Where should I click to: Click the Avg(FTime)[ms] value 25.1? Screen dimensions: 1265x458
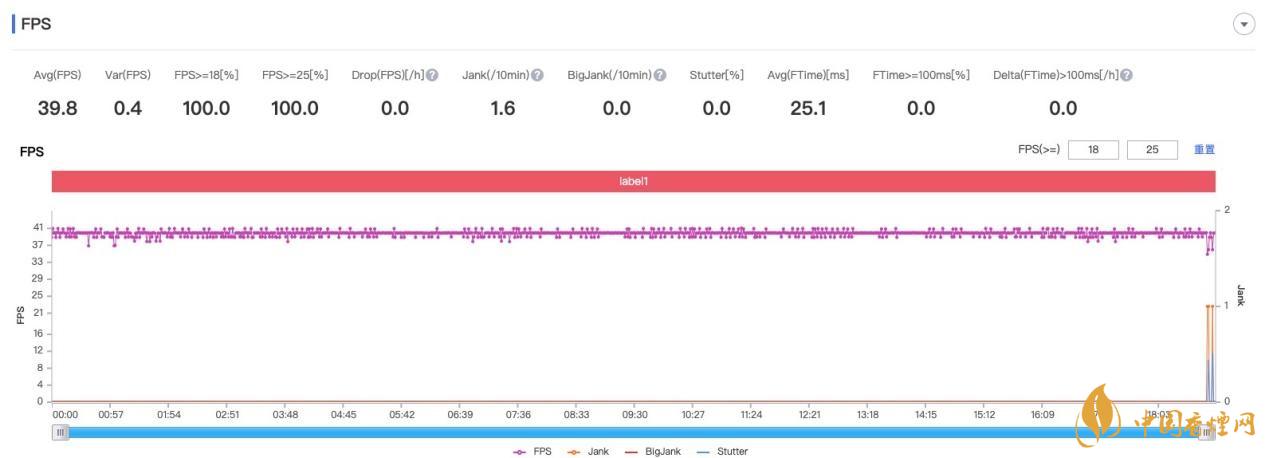[808, 109]
